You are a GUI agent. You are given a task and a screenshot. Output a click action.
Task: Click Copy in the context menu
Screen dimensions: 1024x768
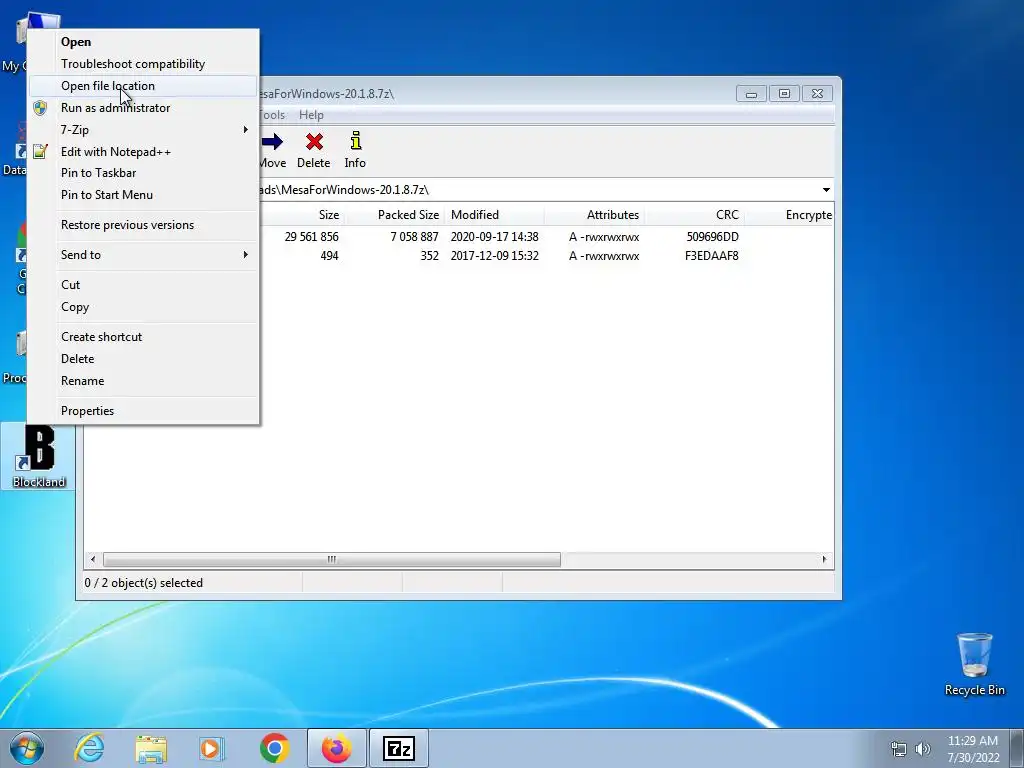coord(75,307)
